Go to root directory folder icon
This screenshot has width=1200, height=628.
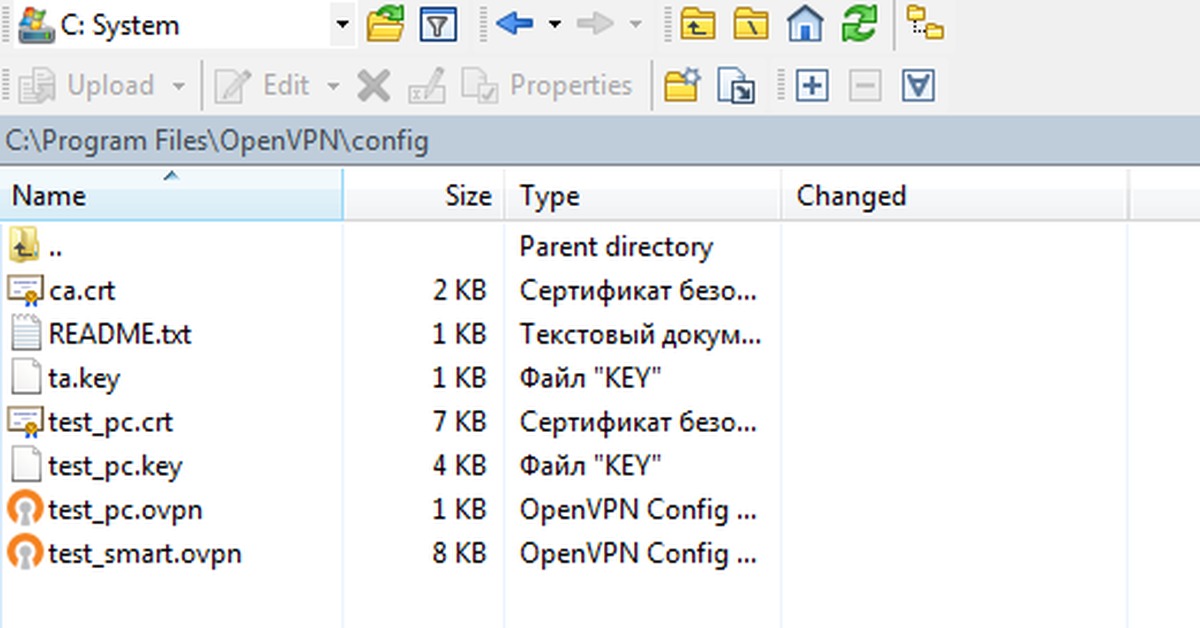coord(750,24)
